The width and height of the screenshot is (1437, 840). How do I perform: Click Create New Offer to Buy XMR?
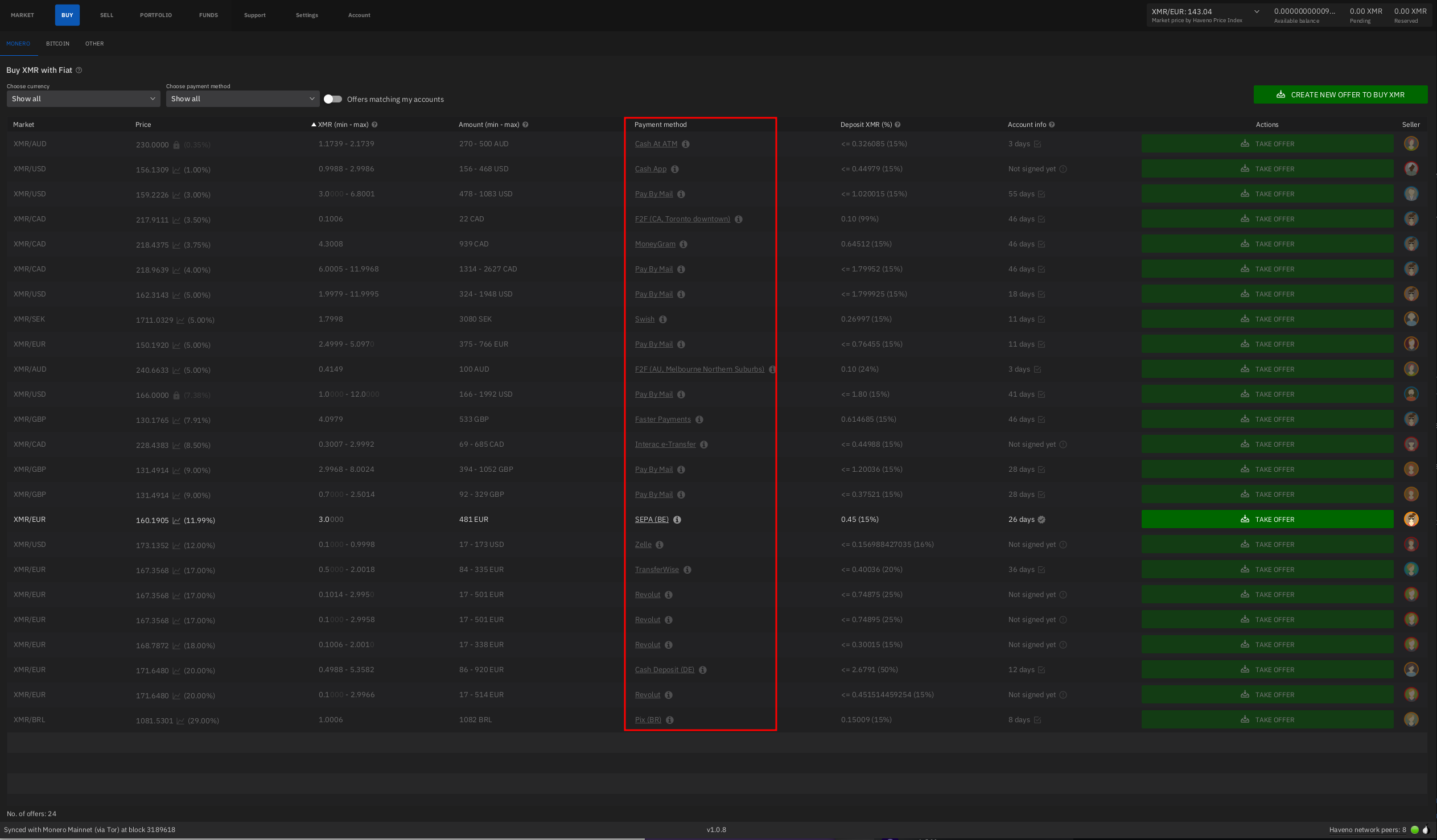(1340, 94)
